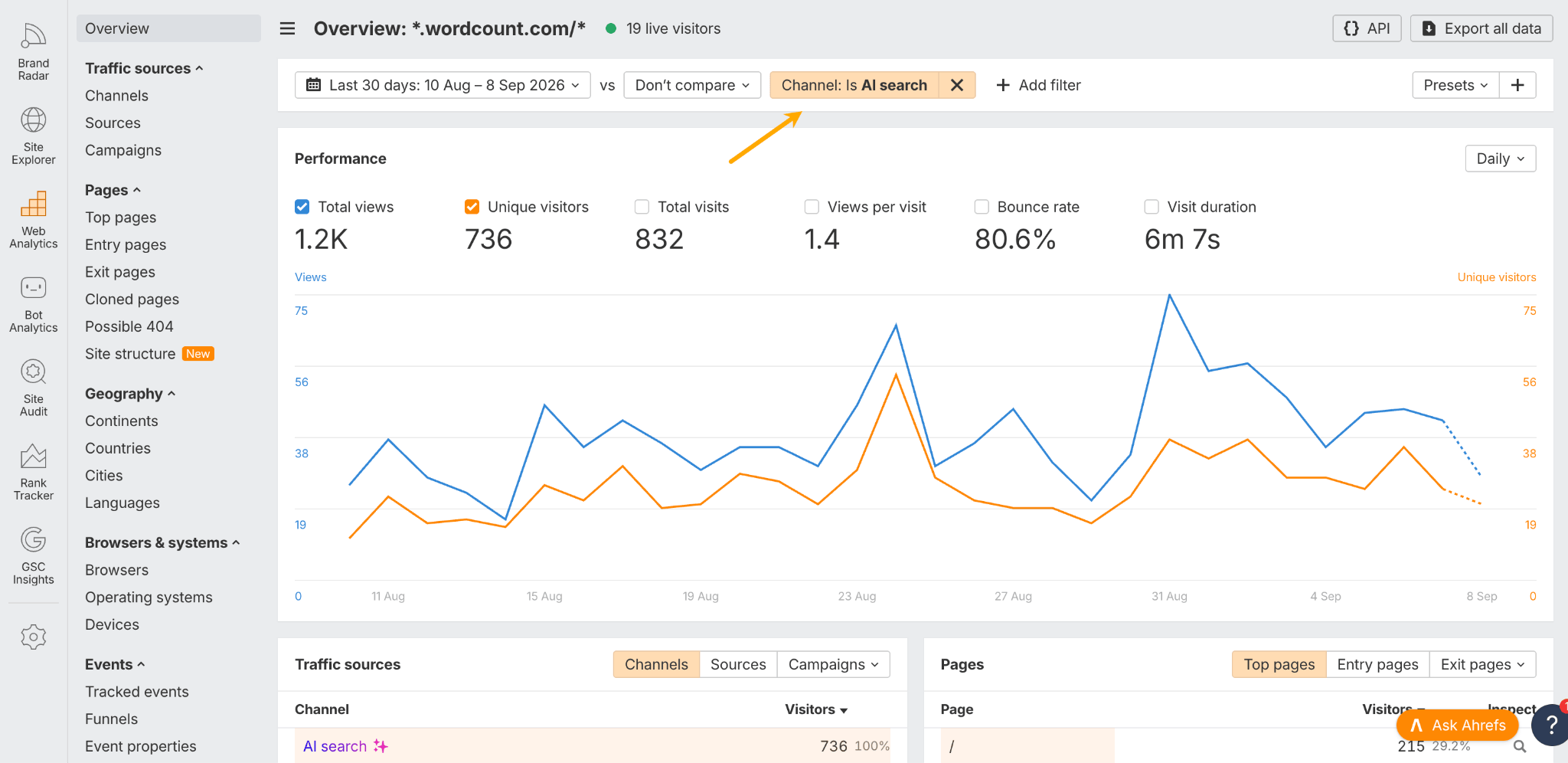Enable Total visits metric
The image size is (1568, 763).
coord(642,207)
